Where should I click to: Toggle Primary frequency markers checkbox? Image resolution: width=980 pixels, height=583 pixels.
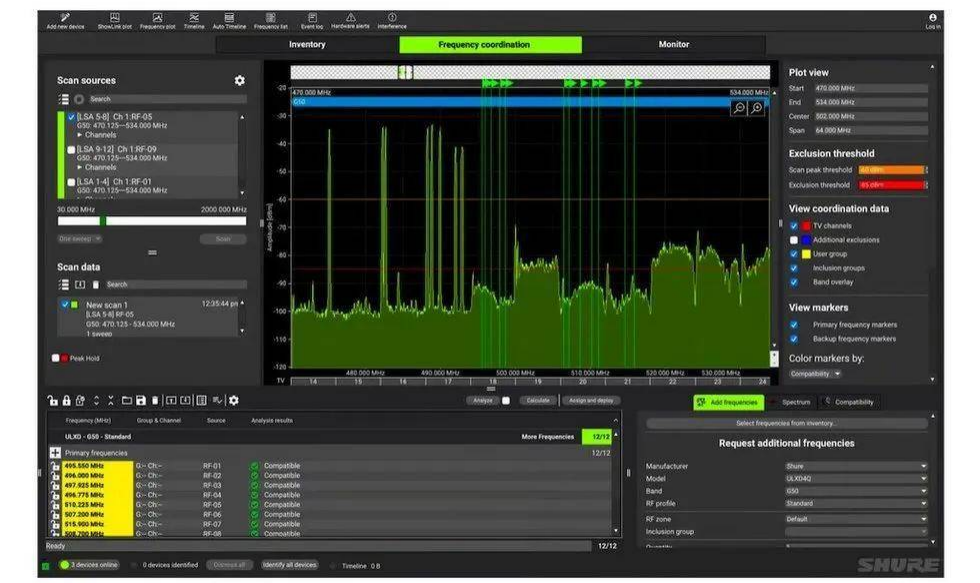pyautogui.click(x=794, y=324)
